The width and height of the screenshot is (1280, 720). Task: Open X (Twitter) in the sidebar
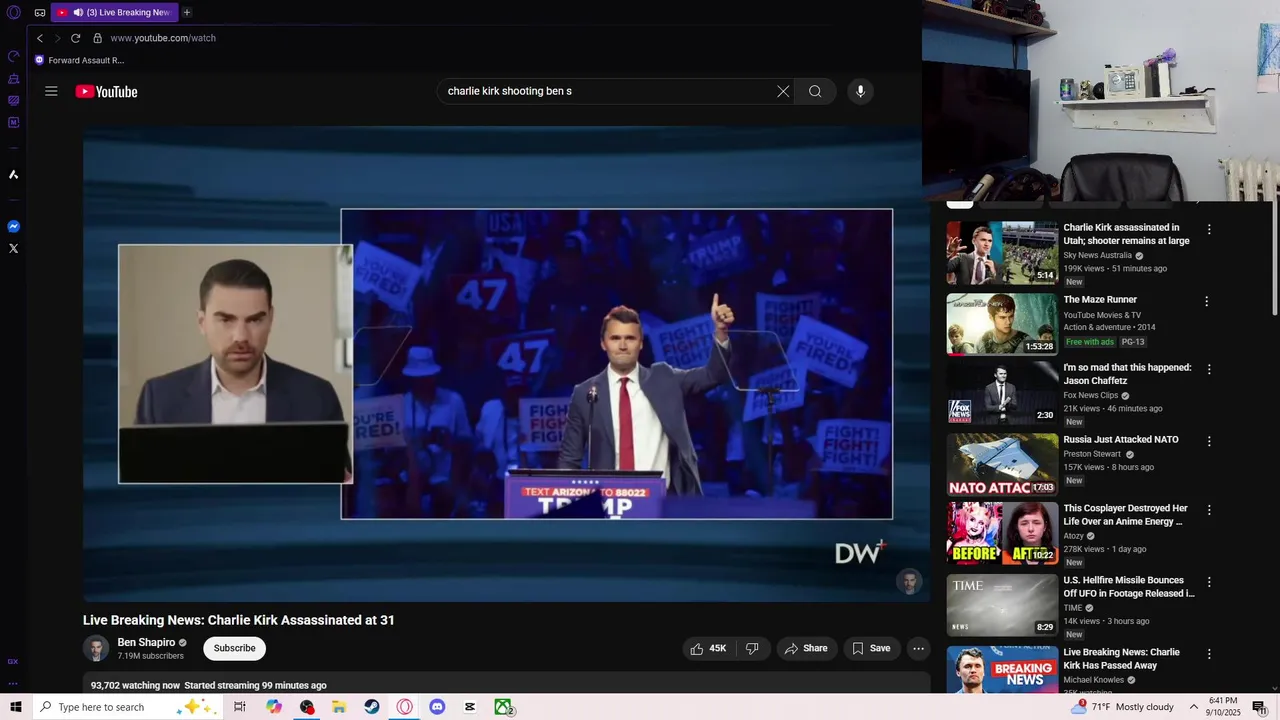[14, 248]
